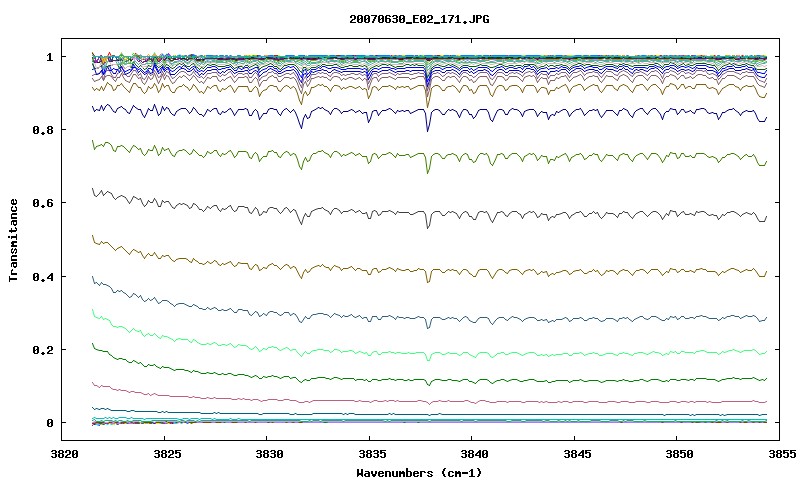This screenshot has height=480, width=800.
Task: Click the x-axis tick label 3835
Action: [372, 454]
